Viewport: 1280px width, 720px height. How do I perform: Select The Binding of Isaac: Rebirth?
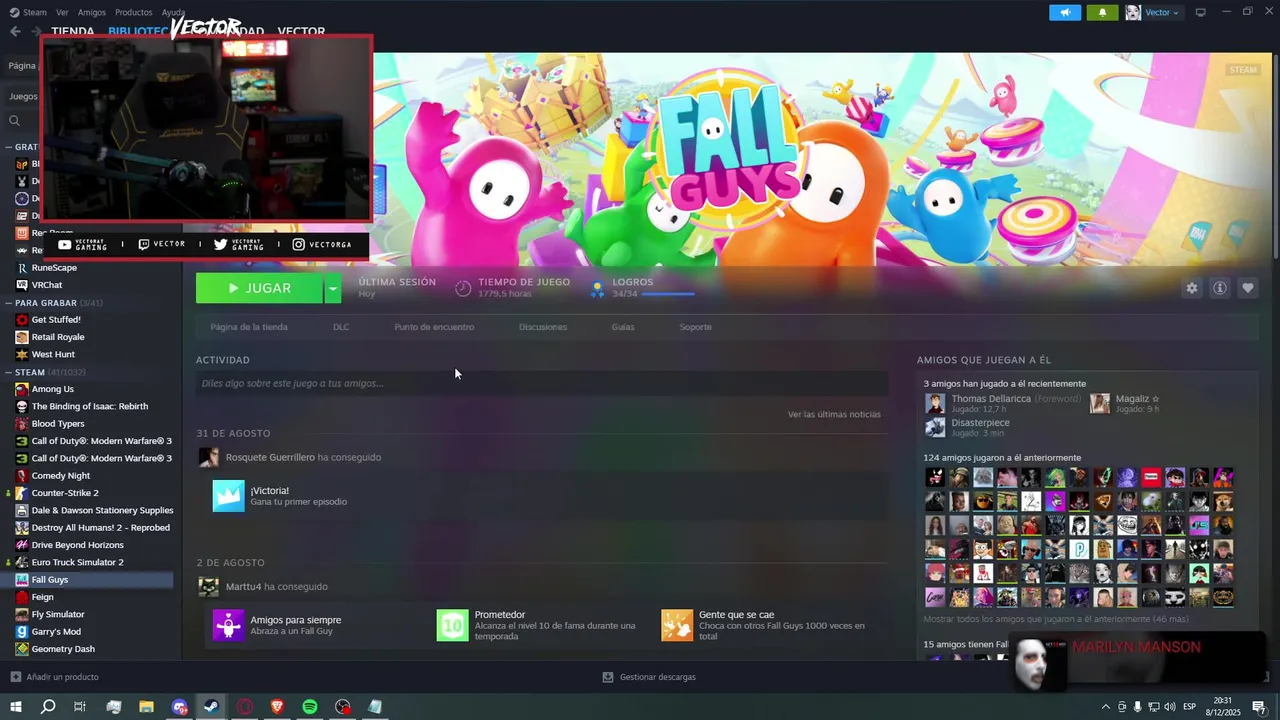pos(90,406)
